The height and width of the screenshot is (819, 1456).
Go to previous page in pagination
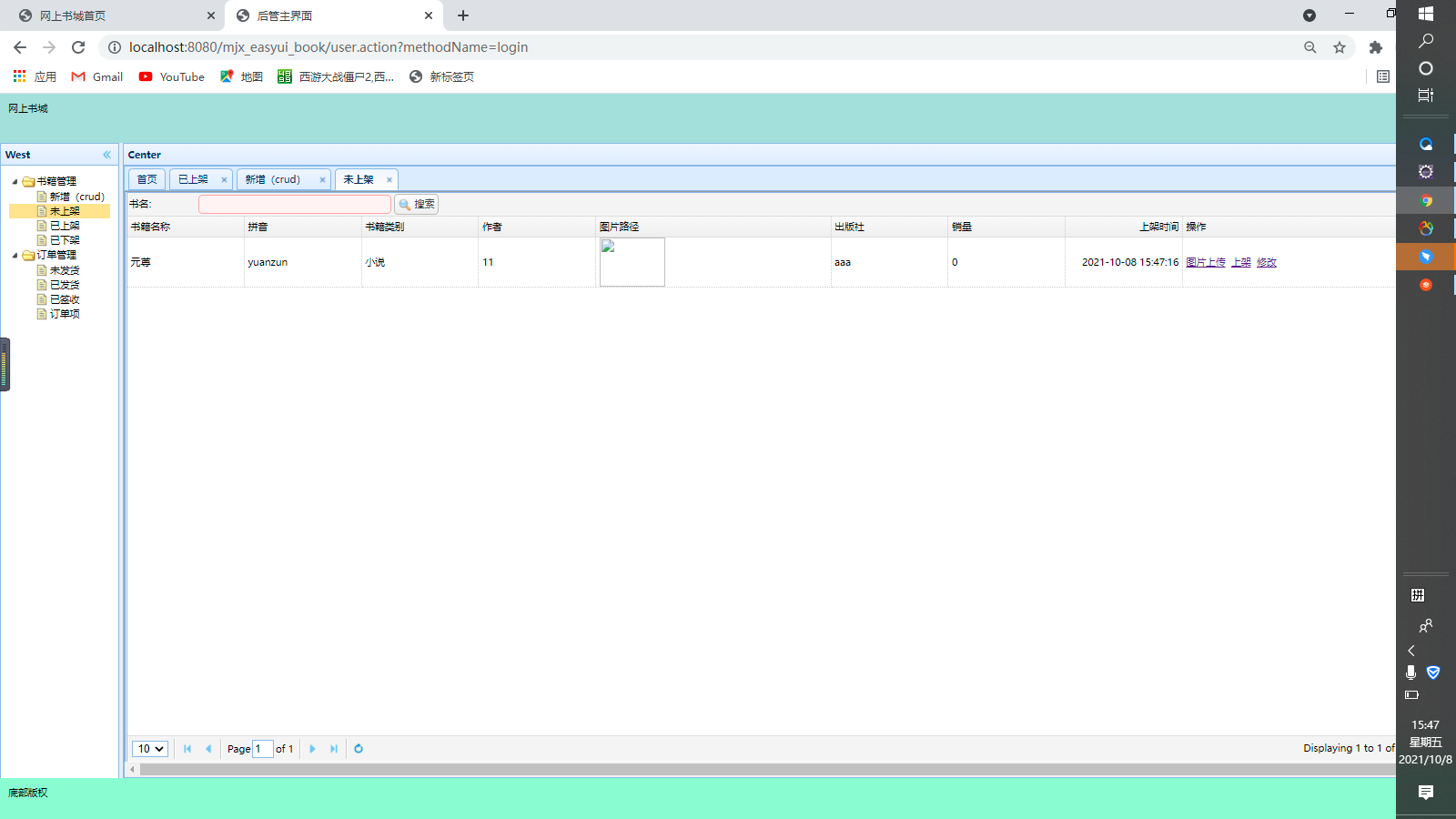208,749
